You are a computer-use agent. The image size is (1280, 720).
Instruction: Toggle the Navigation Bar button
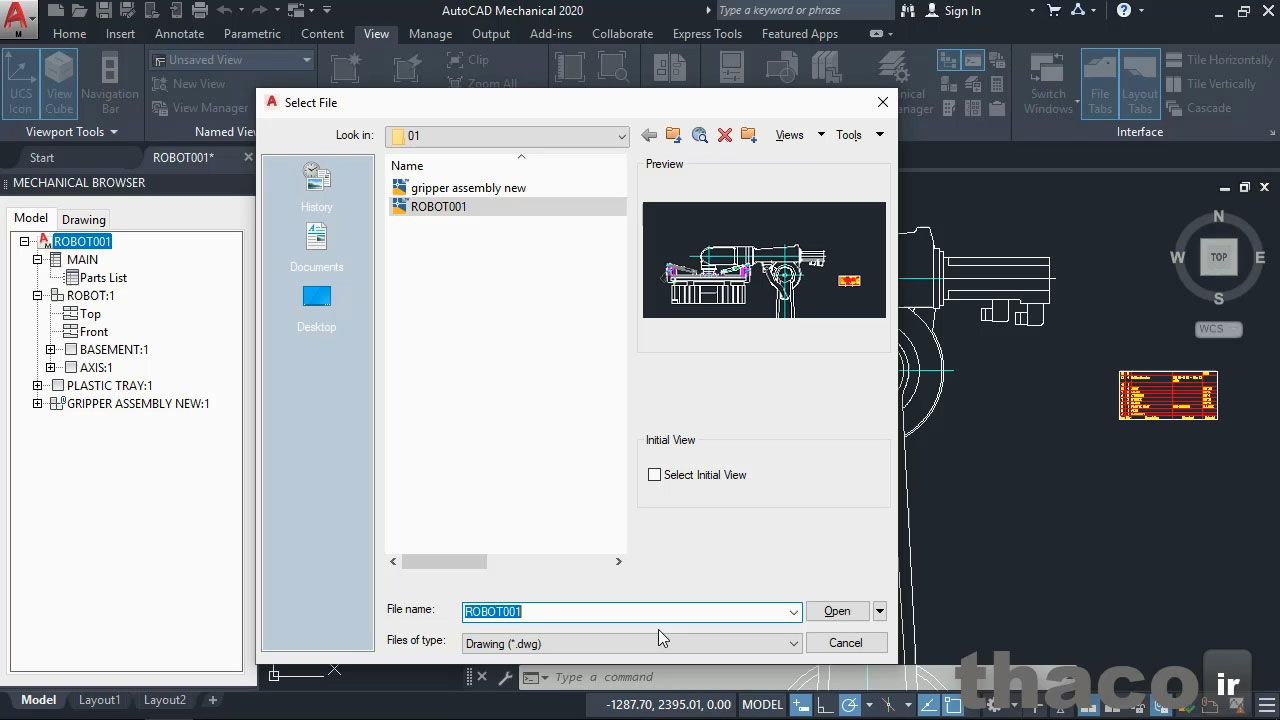coord(110,83)
